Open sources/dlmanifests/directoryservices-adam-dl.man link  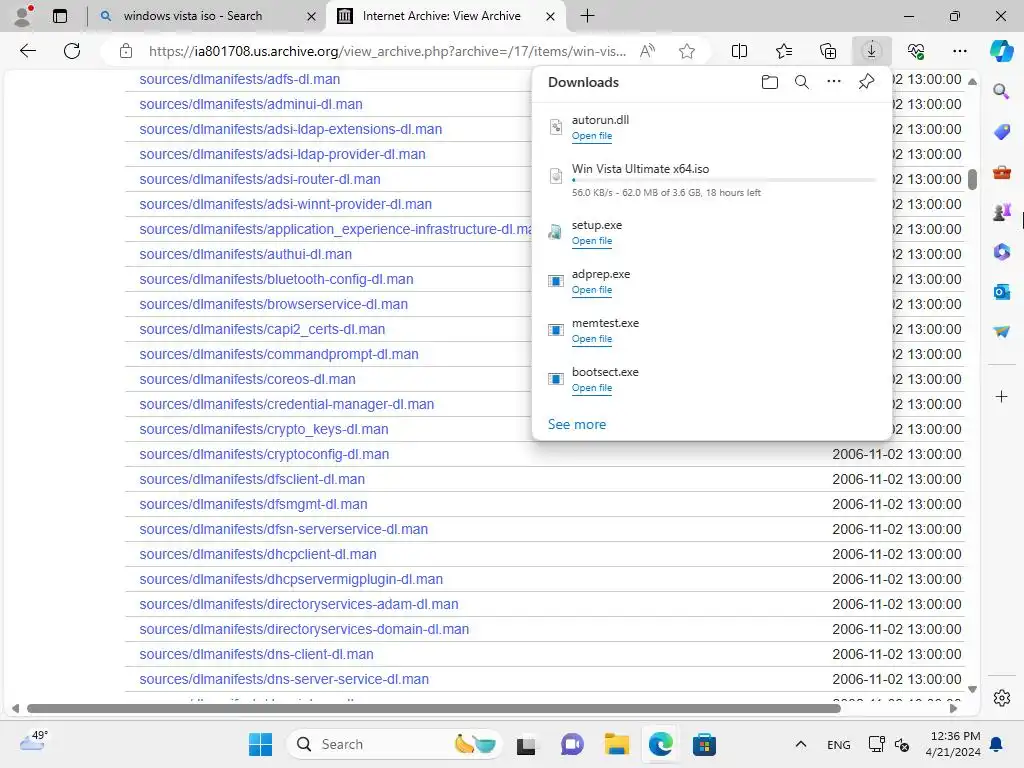coord(298,604)
